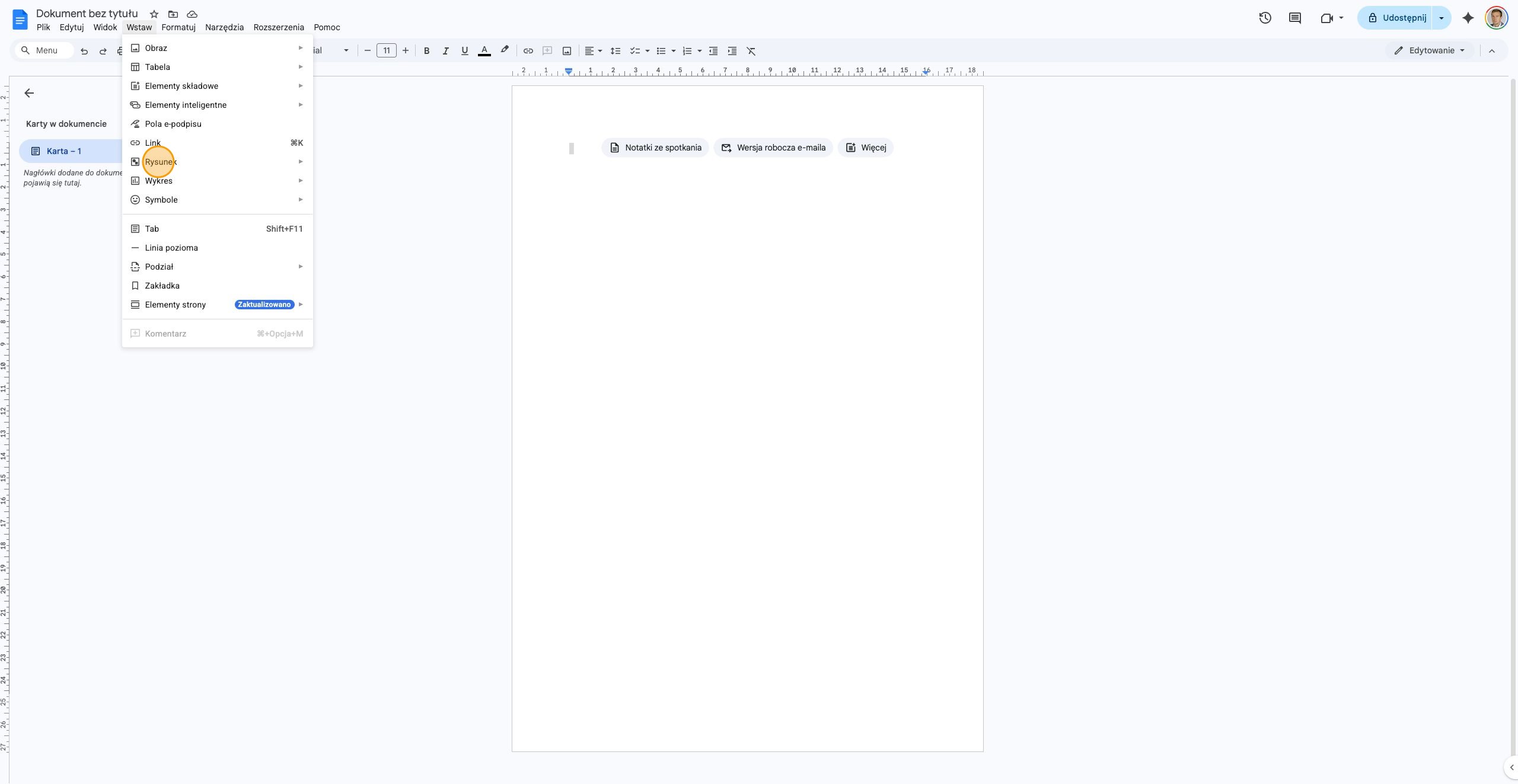Open the Gemini sparkle icon

[1468, 18]
